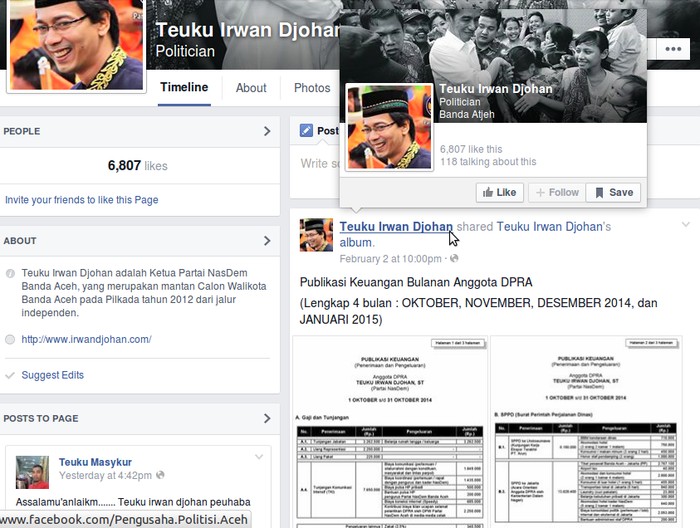Viewport: 700px width, 528px height.
Task: Open the shared album link
Action: pos(356,242)
